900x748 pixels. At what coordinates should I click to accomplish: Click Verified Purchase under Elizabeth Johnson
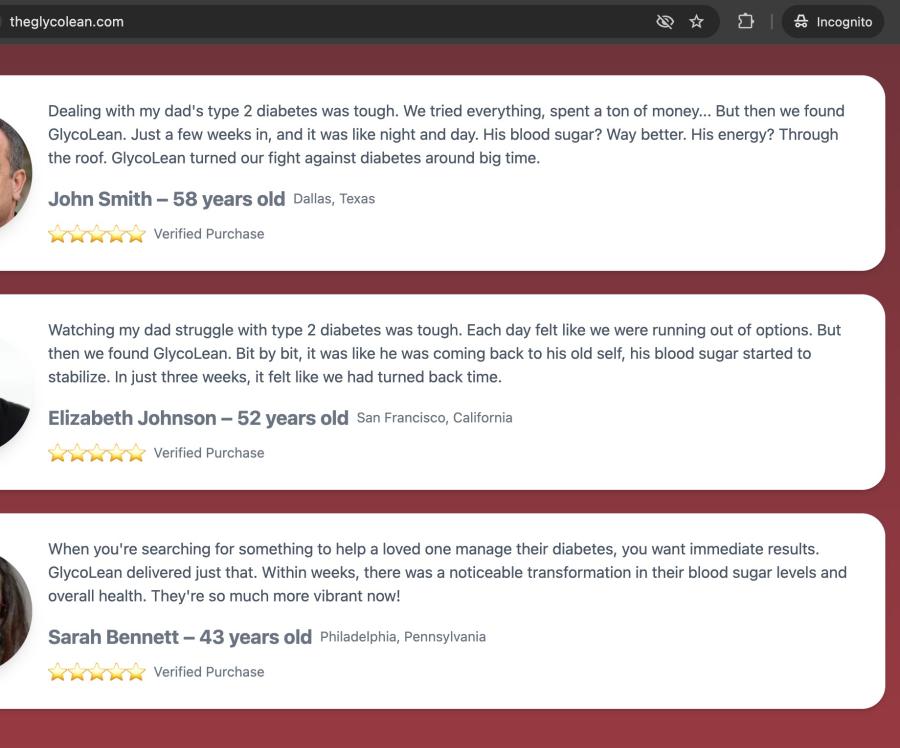click(x=209, y=453)
